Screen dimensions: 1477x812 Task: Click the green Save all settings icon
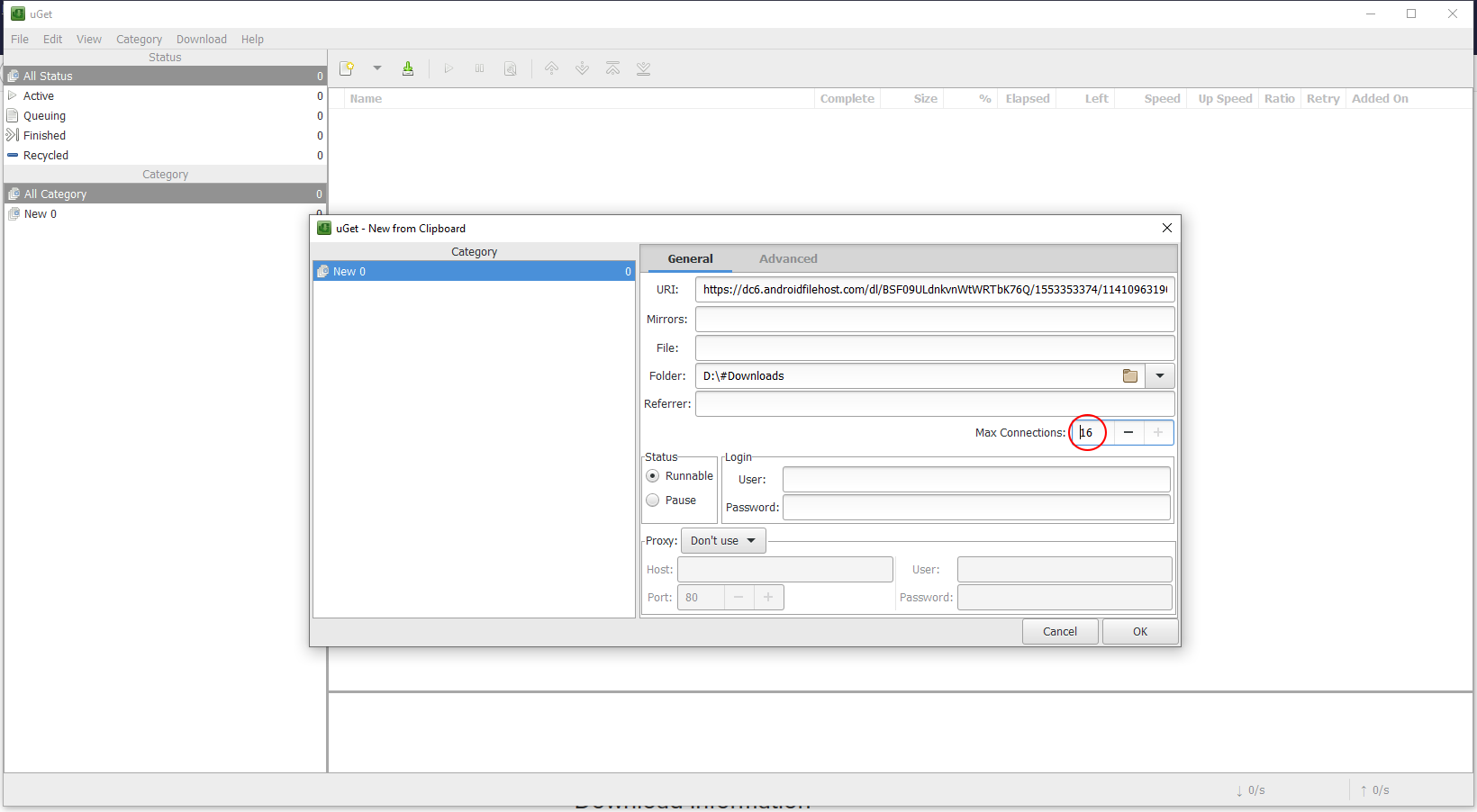pos(408,68)
